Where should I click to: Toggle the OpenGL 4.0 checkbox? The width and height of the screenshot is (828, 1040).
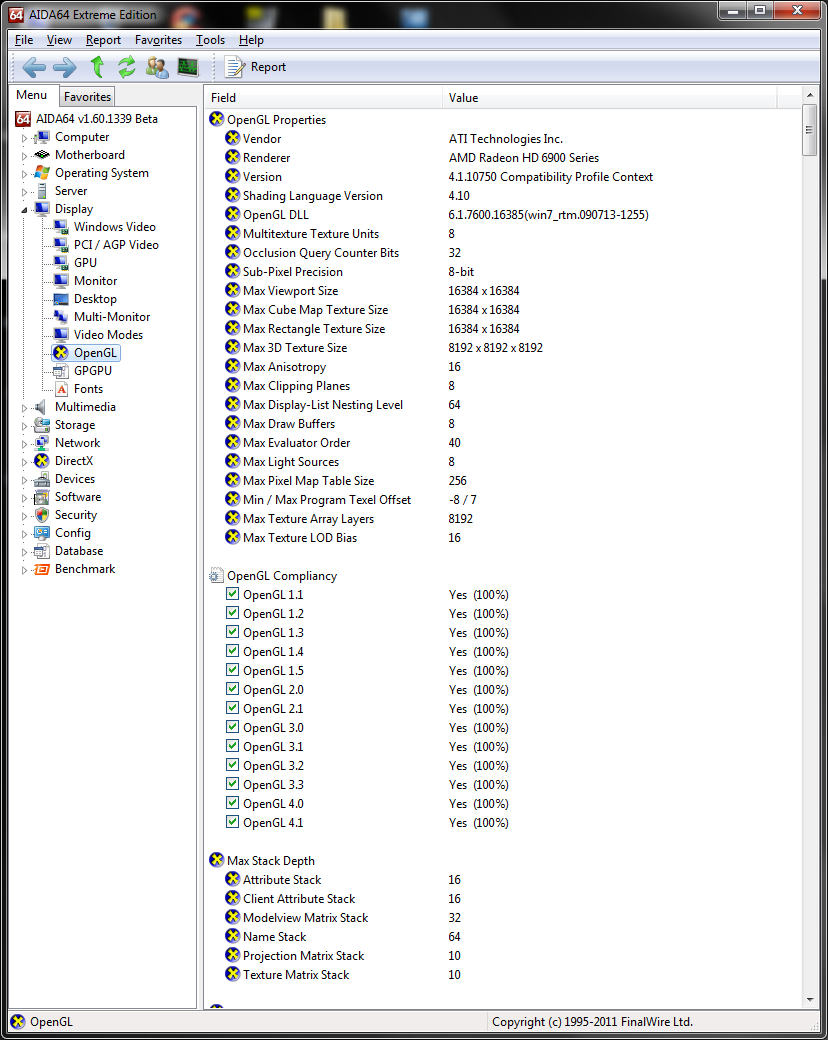point(232,803)
